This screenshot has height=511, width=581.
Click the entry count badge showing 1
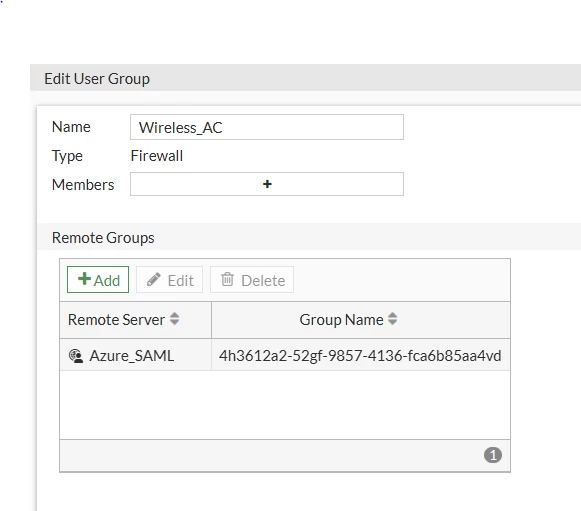[493, 455]
